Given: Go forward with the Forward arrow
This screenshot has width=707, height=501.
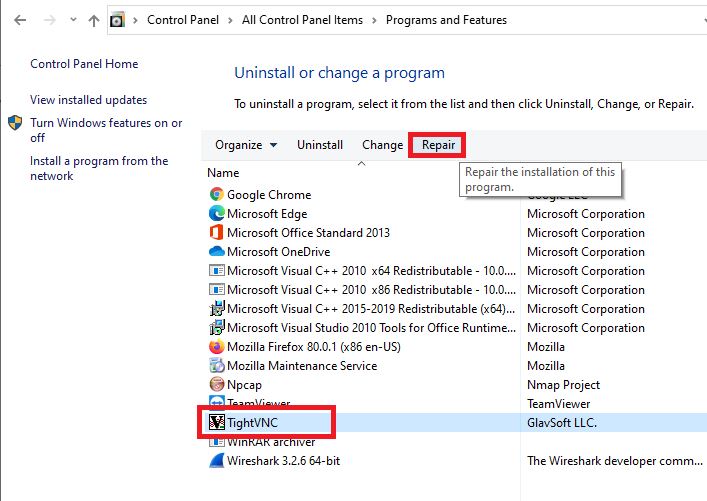Looking at the screenshot, I should click(49, 20).
